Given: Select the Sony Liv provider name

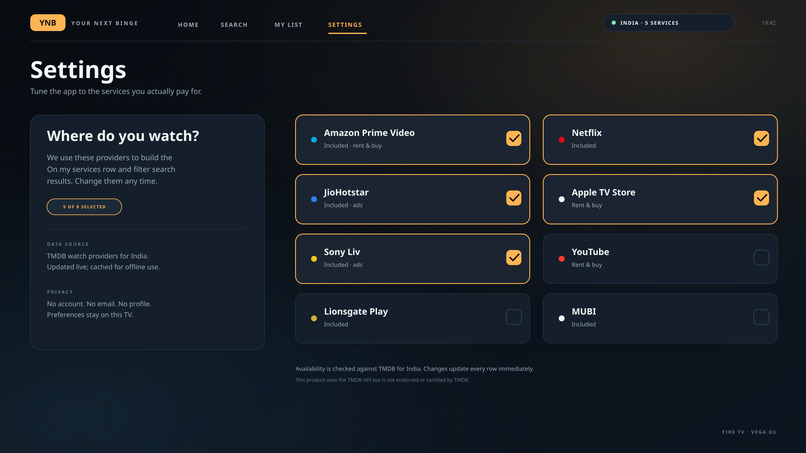Looking at the screenshot, I should (x=342, y=252).
